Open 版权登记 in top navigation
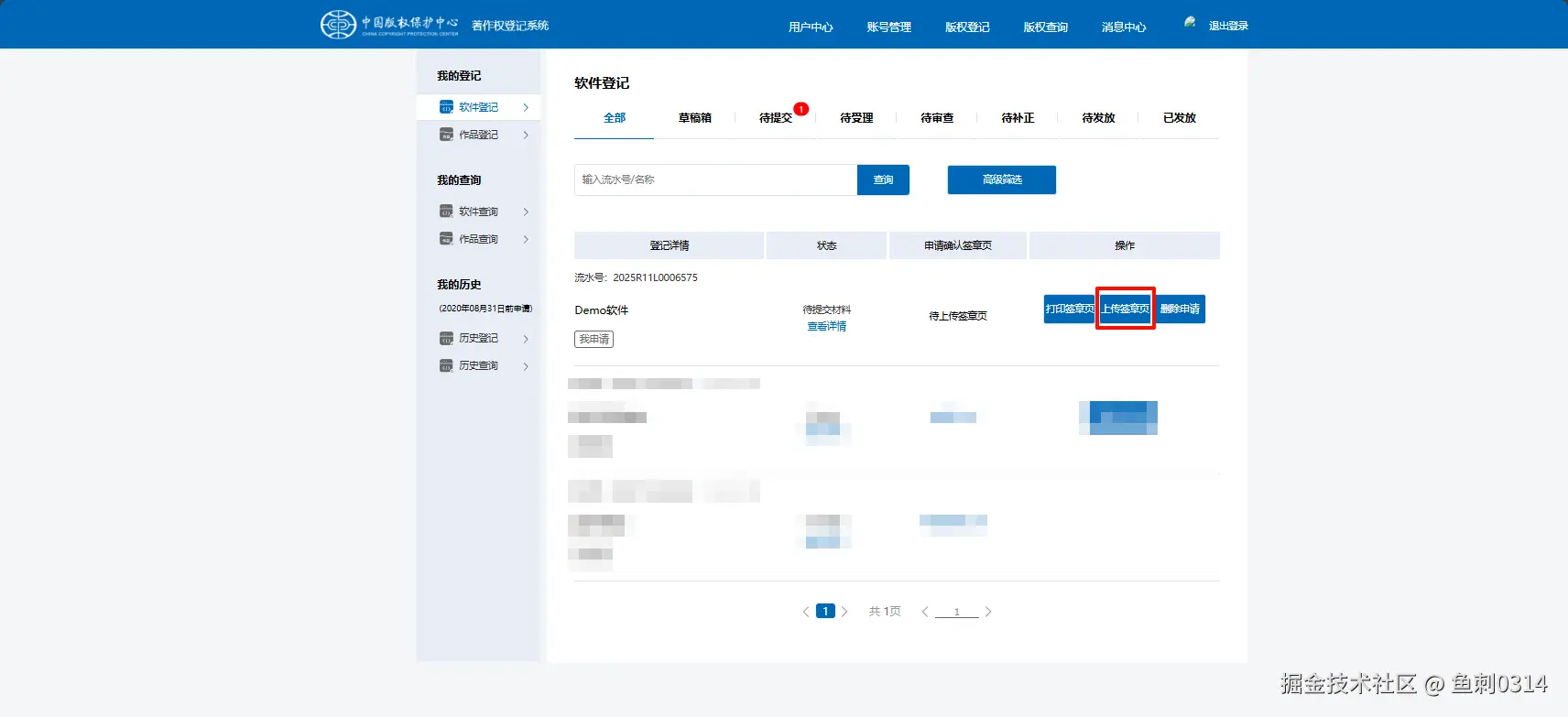The image size is (1568, 717). [x=967, y=27]
